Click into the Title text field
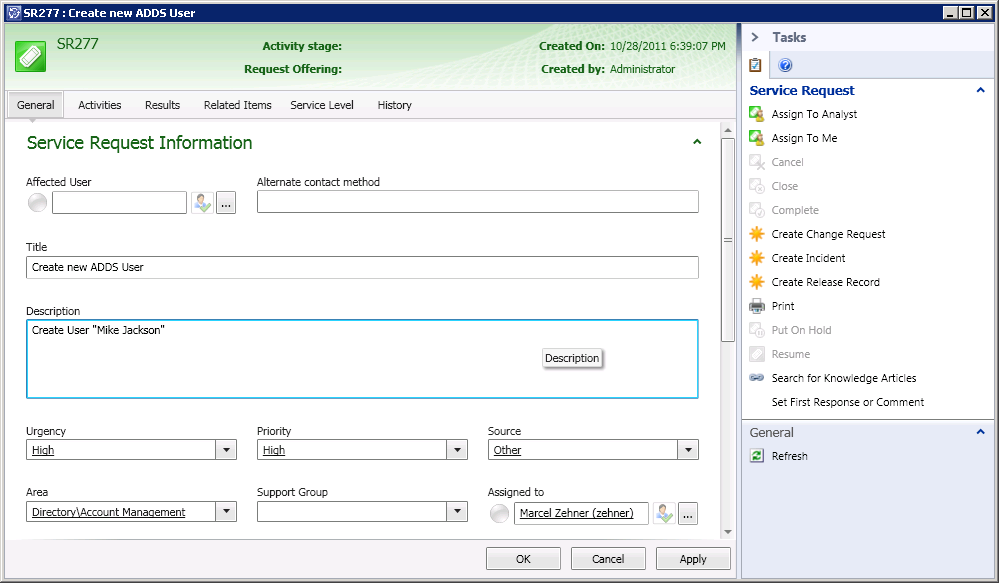Screen dimensions: 999x583 pos(362,267)
